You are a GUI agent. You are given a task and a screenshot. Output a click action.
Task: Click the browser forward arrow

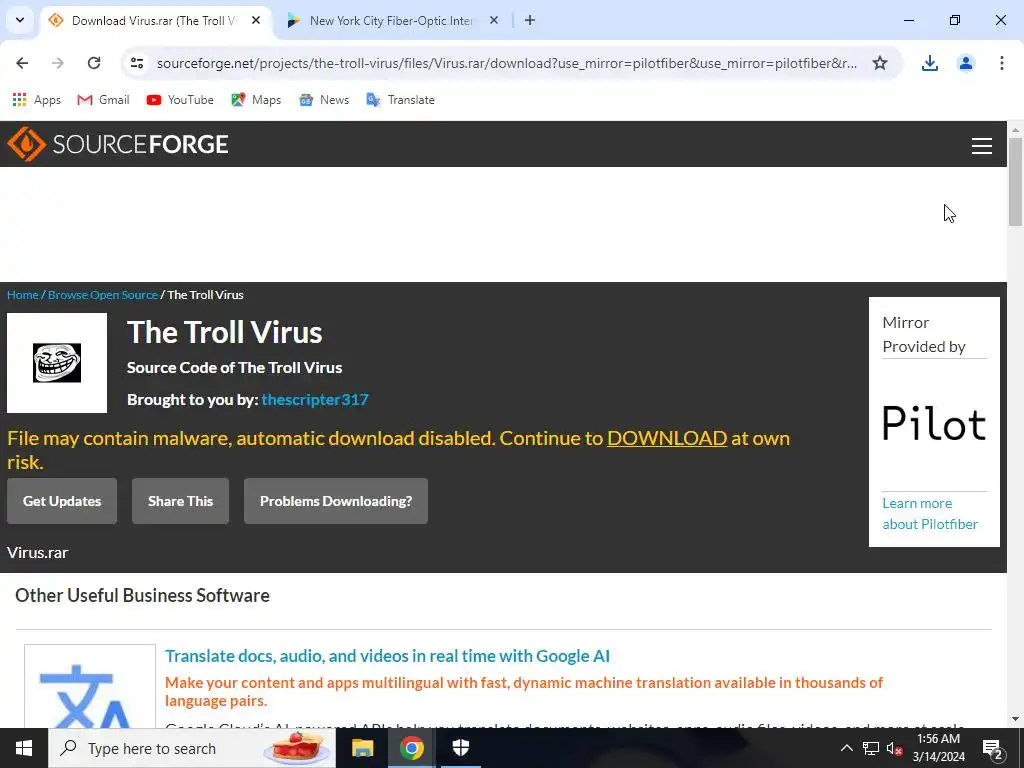pos(58,63)
